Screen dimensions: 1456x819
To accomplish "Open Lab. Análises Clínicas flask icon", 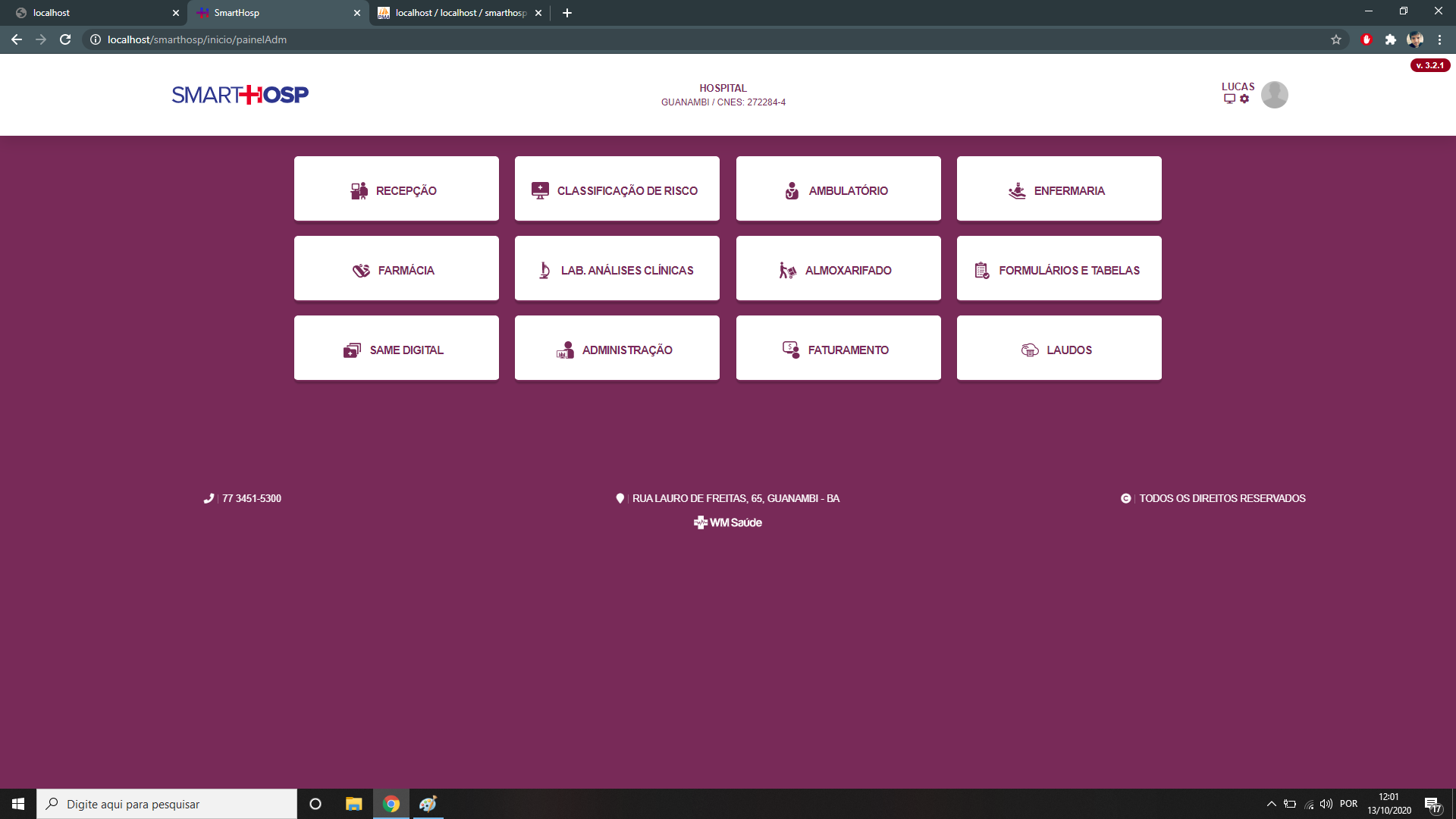I will coord(543,269).
